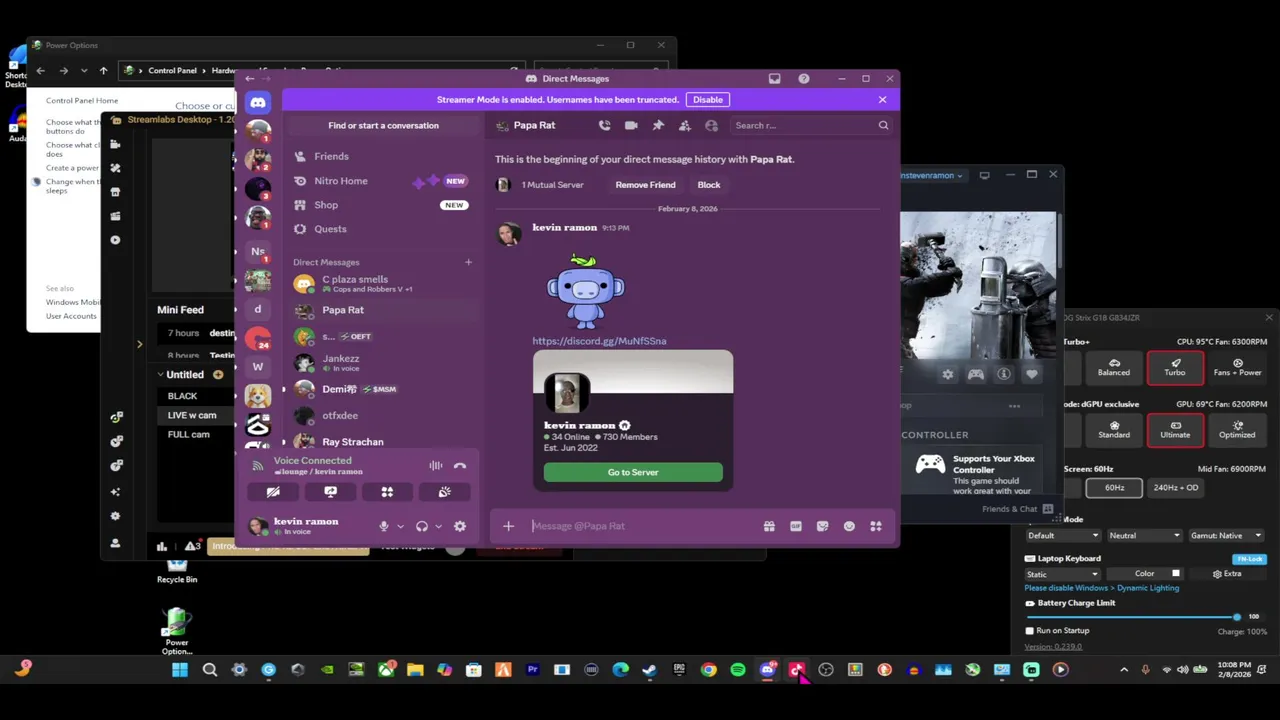This screenshot has width=1280, height=720.
Task: Open Gamut: Native dropdown
Action: tap(1226, 536)
